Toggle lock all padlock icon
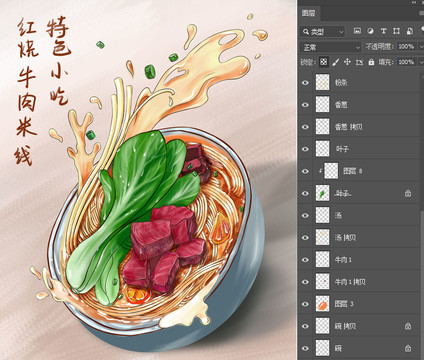The image size is (424, 360). pyautogui.click(x=371, y=62)
